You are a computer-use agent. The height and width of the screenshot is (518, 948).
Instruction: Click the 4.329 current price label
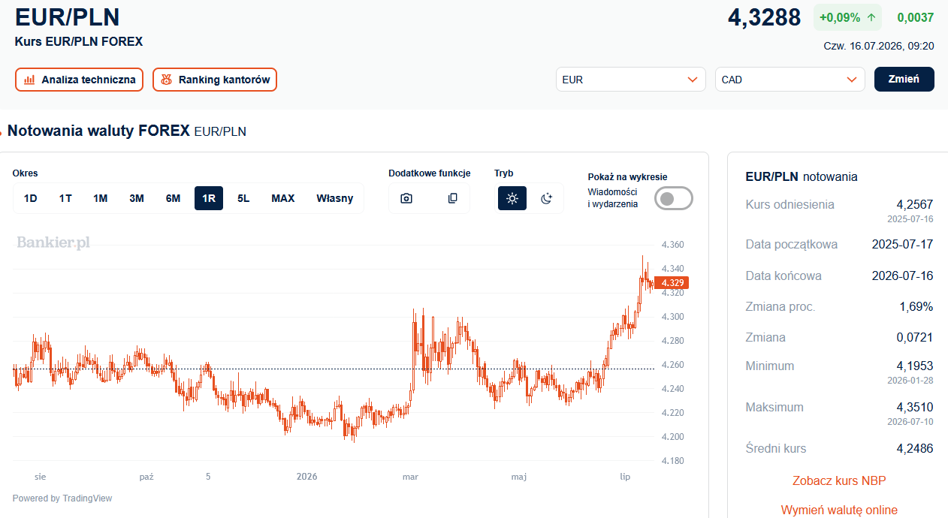pyautogui.click(x=672, y=283)
